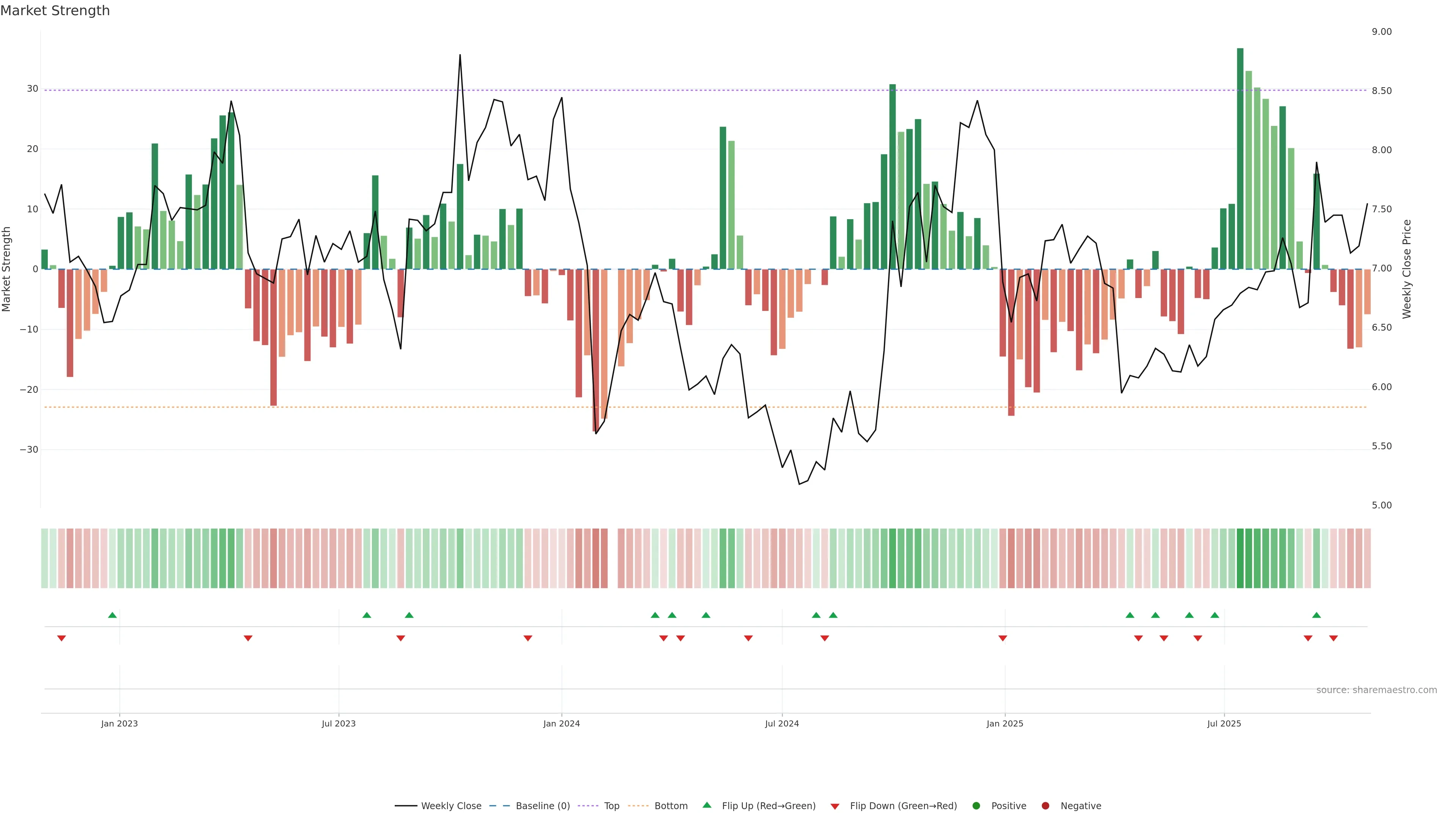
Task: Click the darkest green heatmap strip cell
Action: point(1240,558)
